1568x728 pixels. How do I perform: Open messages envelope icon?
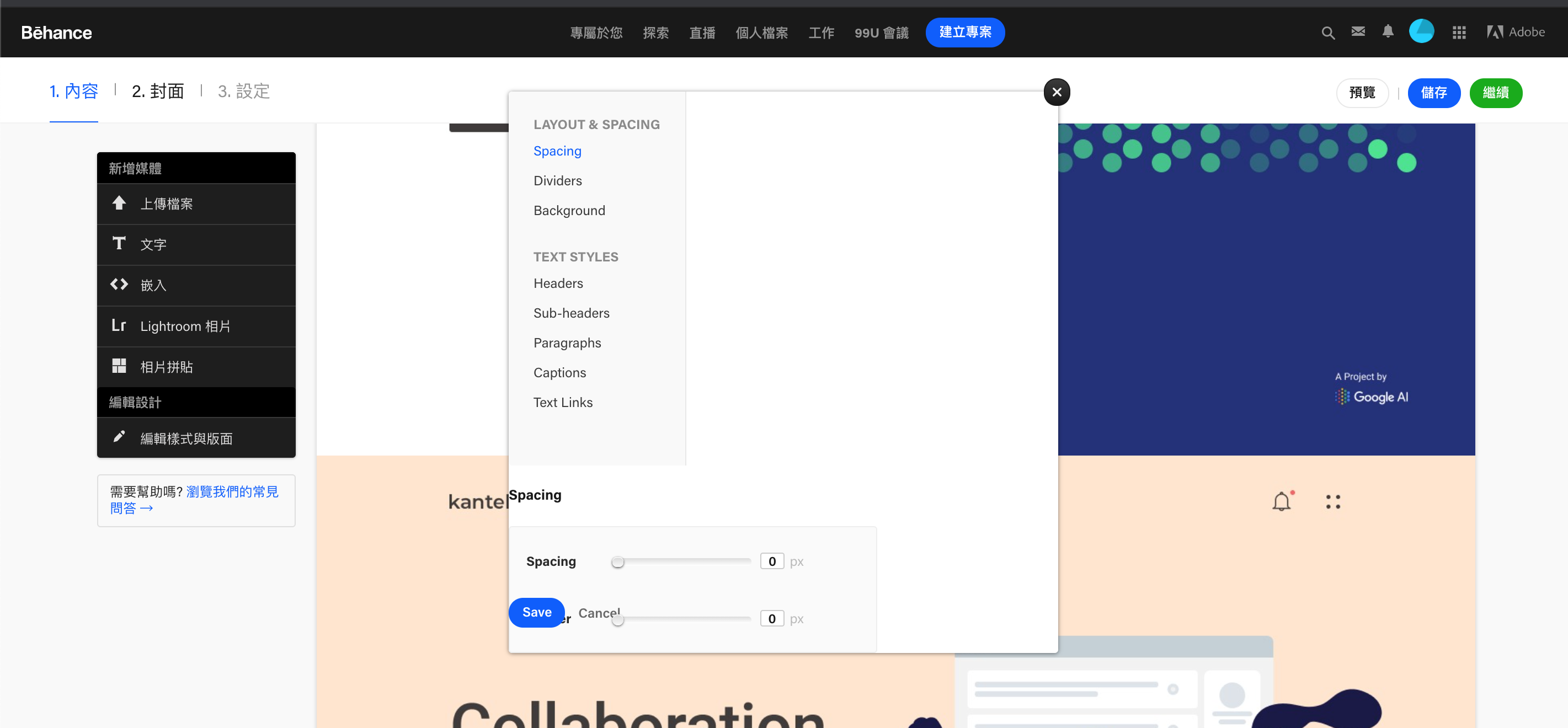pyautogui.click(x=1358, y=31)
